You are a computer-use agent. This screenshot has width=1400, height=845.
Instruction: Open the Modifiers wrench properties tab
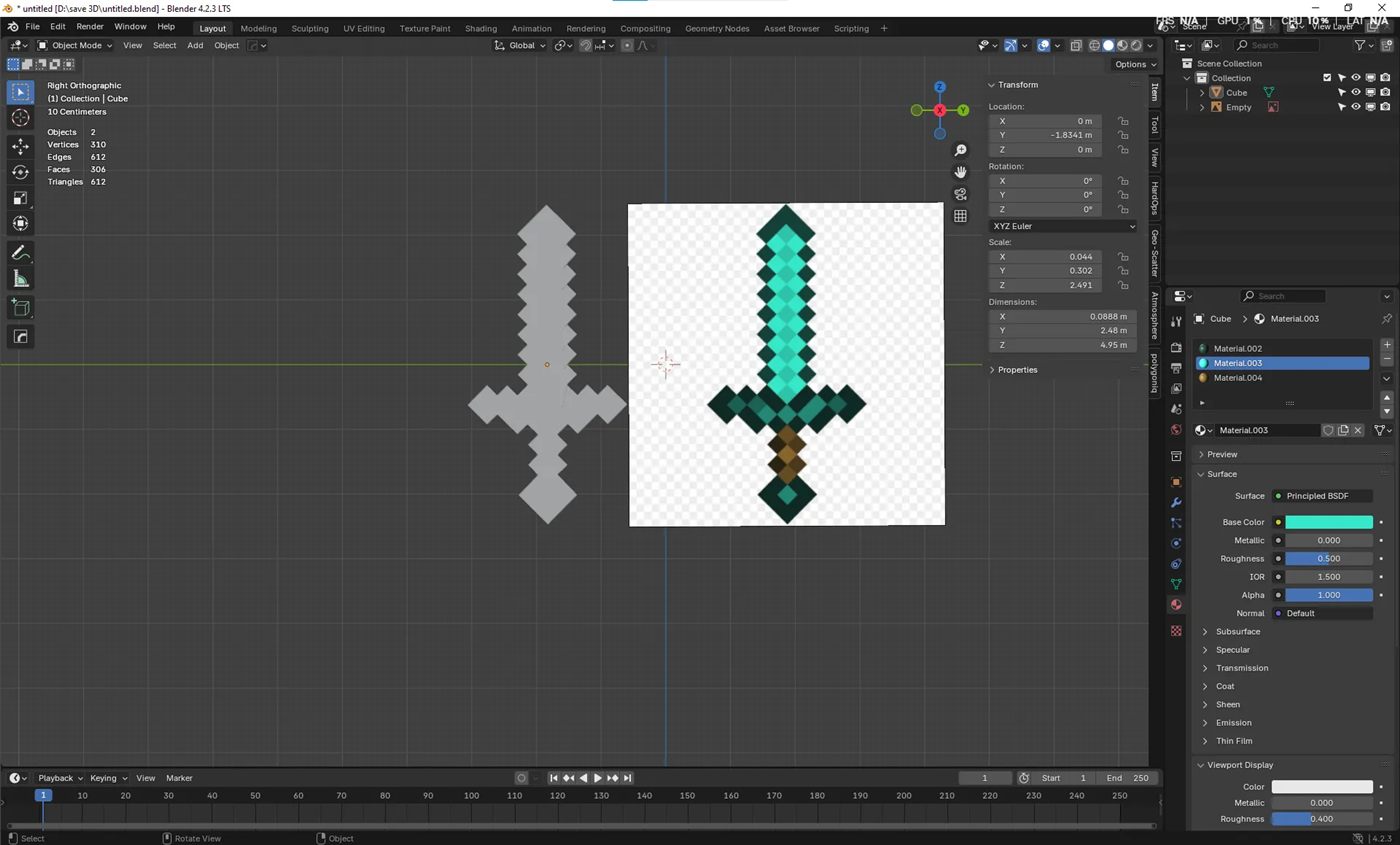pyautogui.click(x=1176, y=502)
